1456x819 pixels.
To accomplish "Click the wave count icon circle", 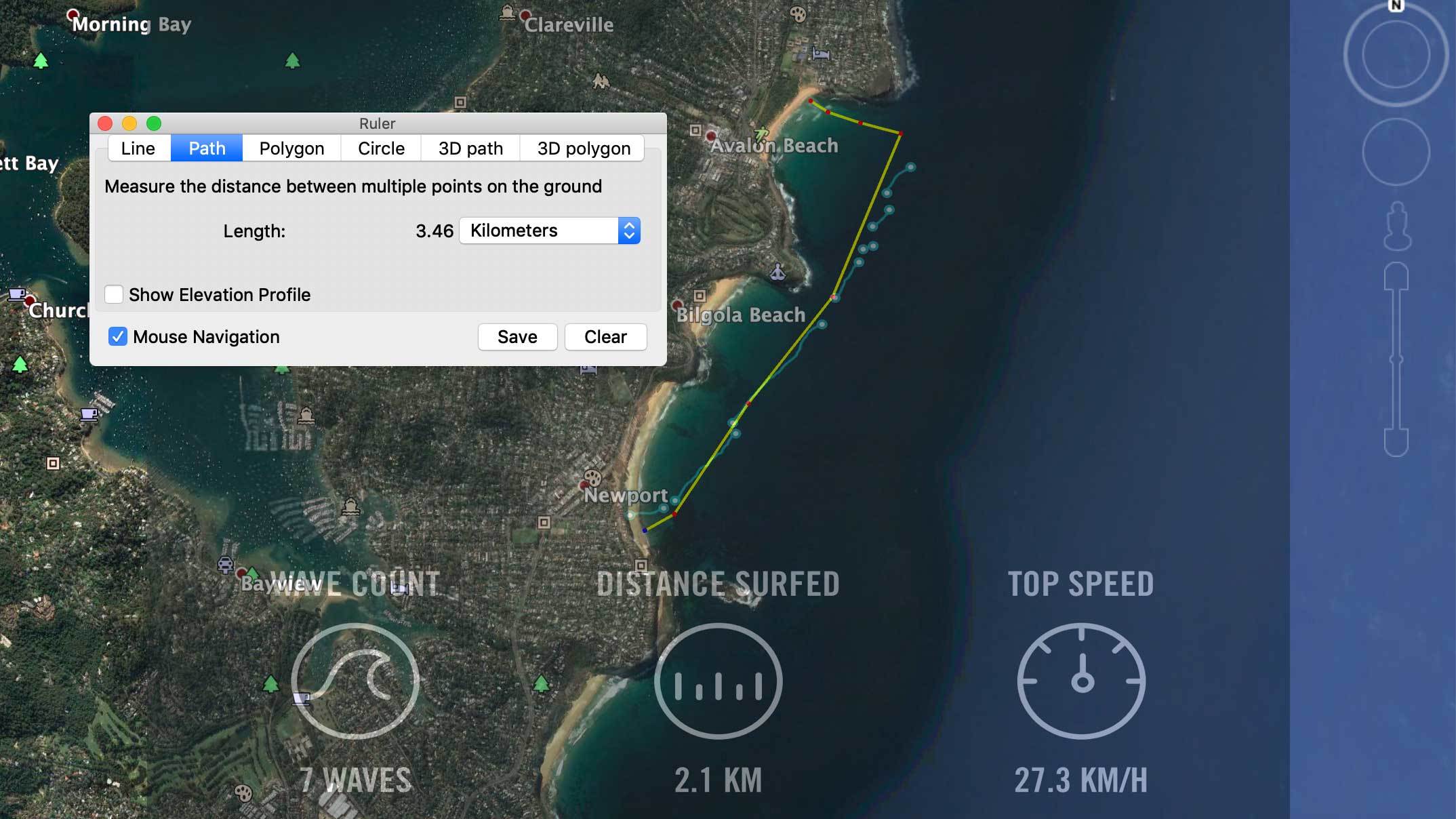I will 355,681.
